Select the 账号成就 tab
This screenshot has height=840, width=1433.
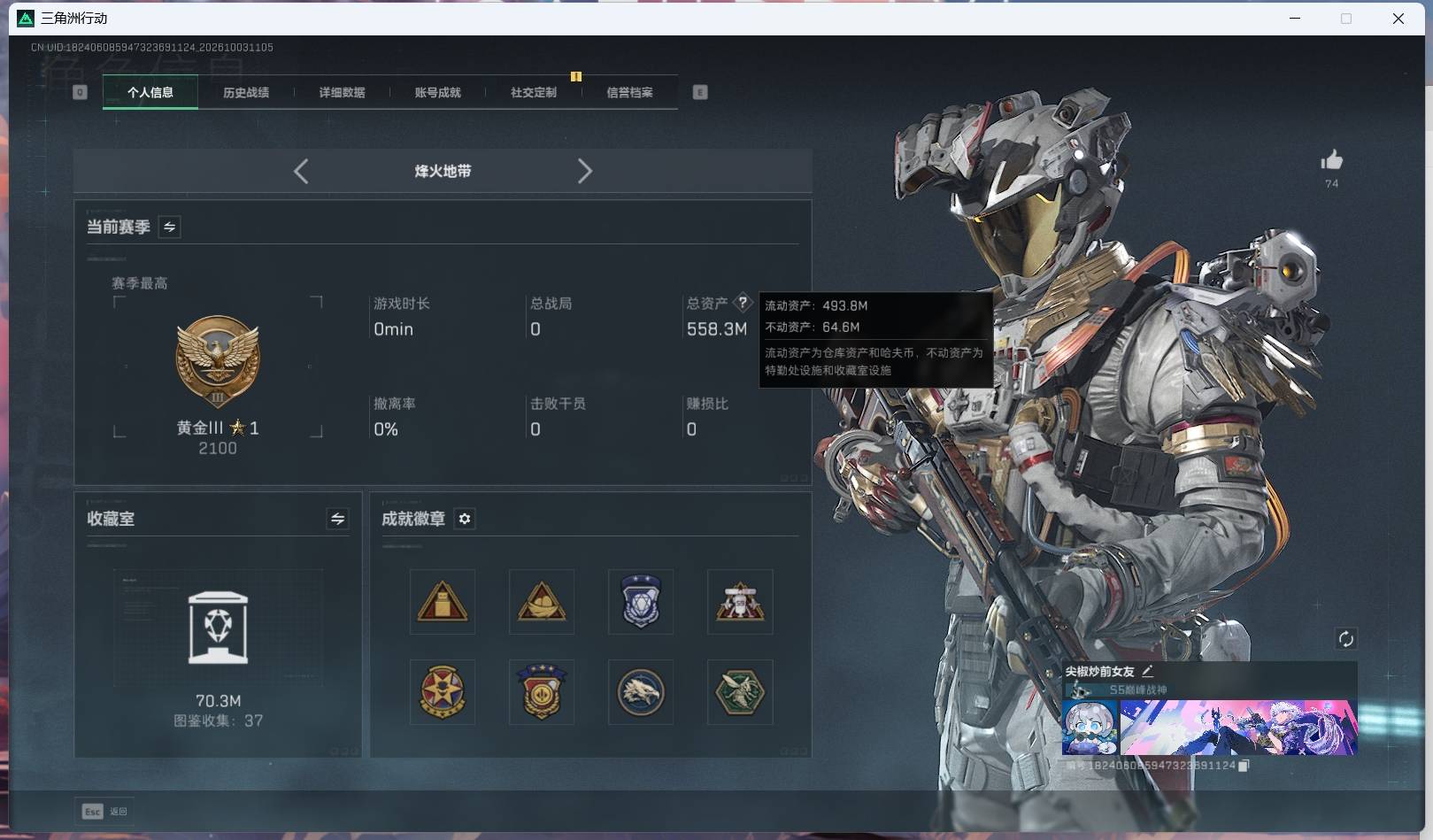[437, 92]
